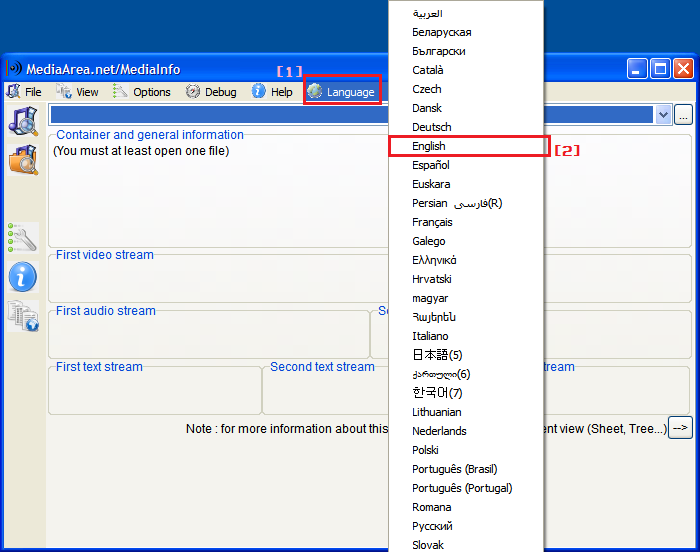700x552 pixels.
Task: Open the File menu
Action: [x=25, y=92]
